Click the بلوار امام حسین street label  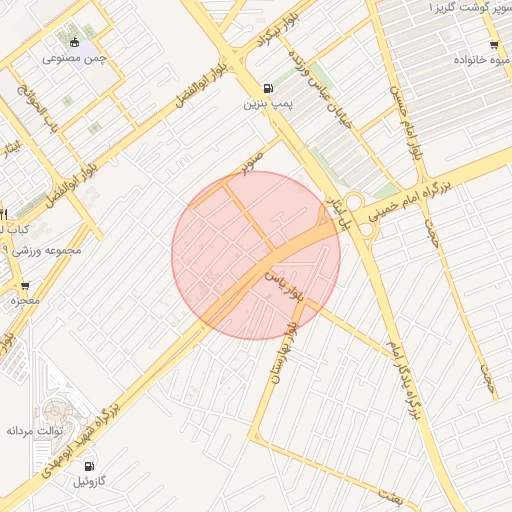click(x=406, y=123)
